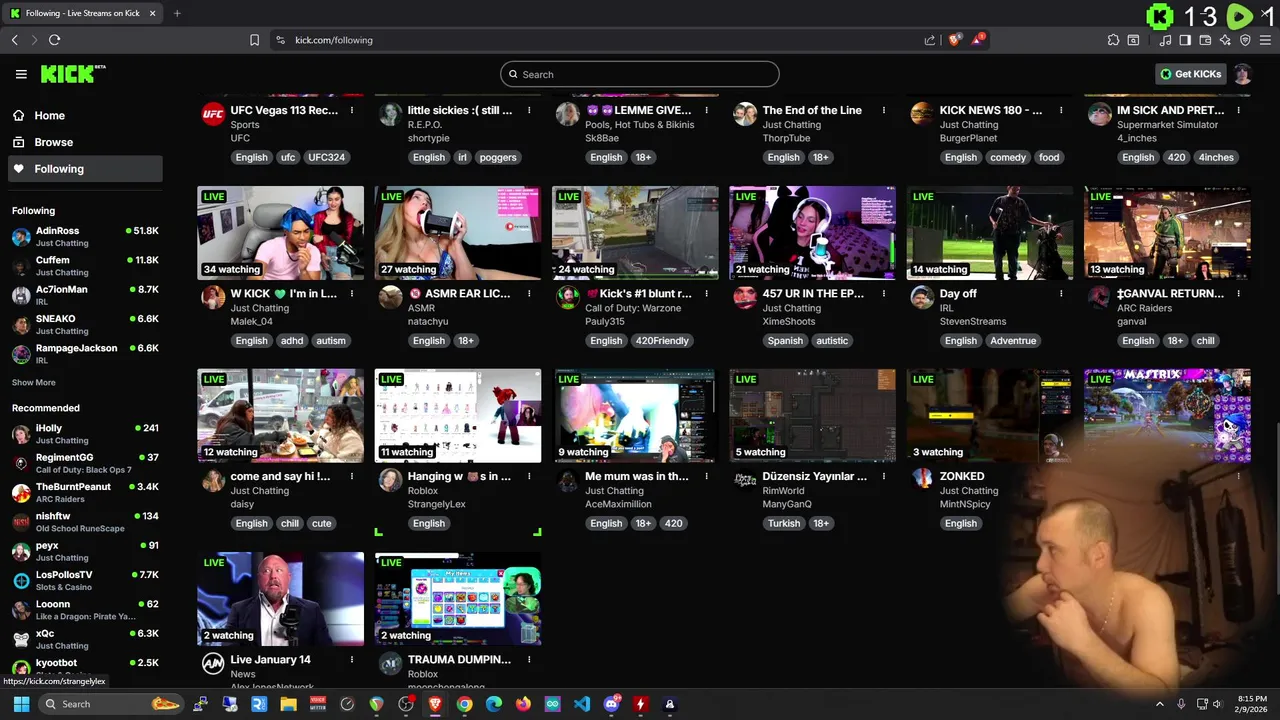Open Brave VPN shield icon

click(x=1245, y=40)
